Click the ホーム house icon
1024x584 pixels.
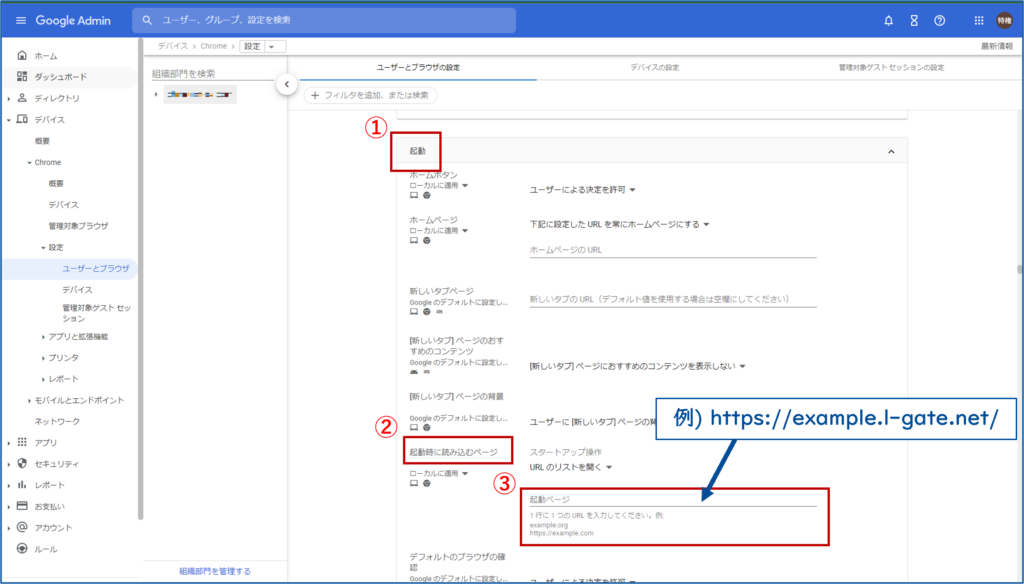(22, 56)
